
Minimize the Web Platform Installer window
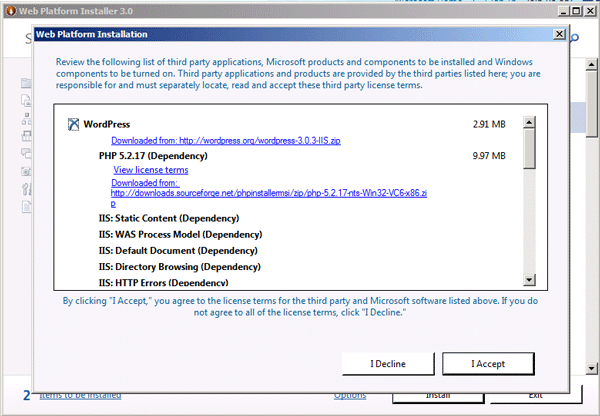click(x=563, y=11)
